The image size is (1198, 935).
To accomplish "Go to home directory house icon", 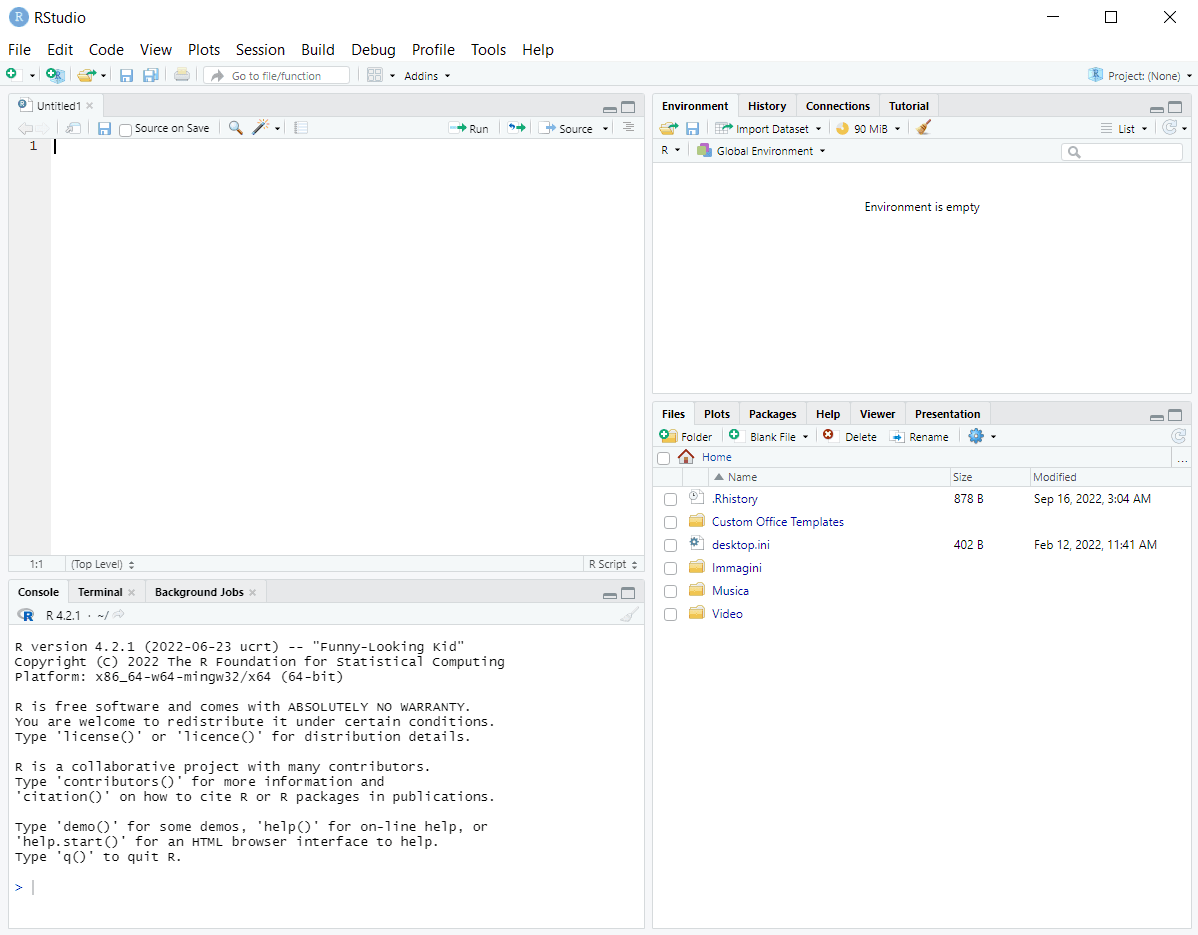I will tap(686, 457).
